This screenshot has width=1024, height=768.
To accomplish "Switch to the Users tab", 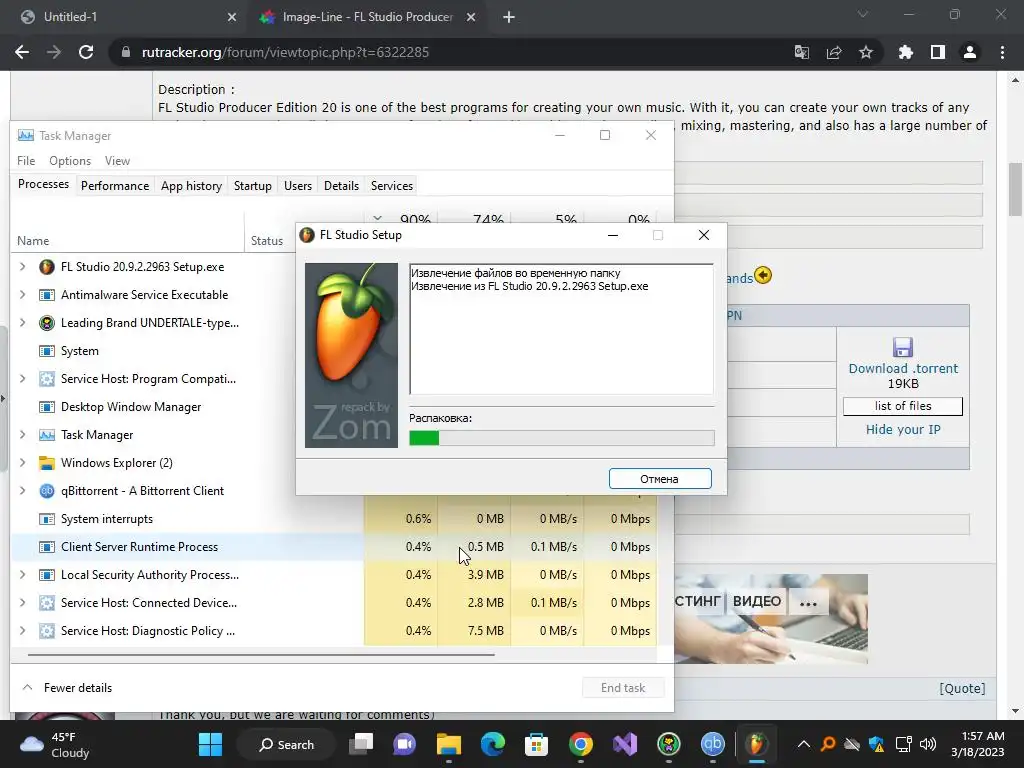I will 298,185.
